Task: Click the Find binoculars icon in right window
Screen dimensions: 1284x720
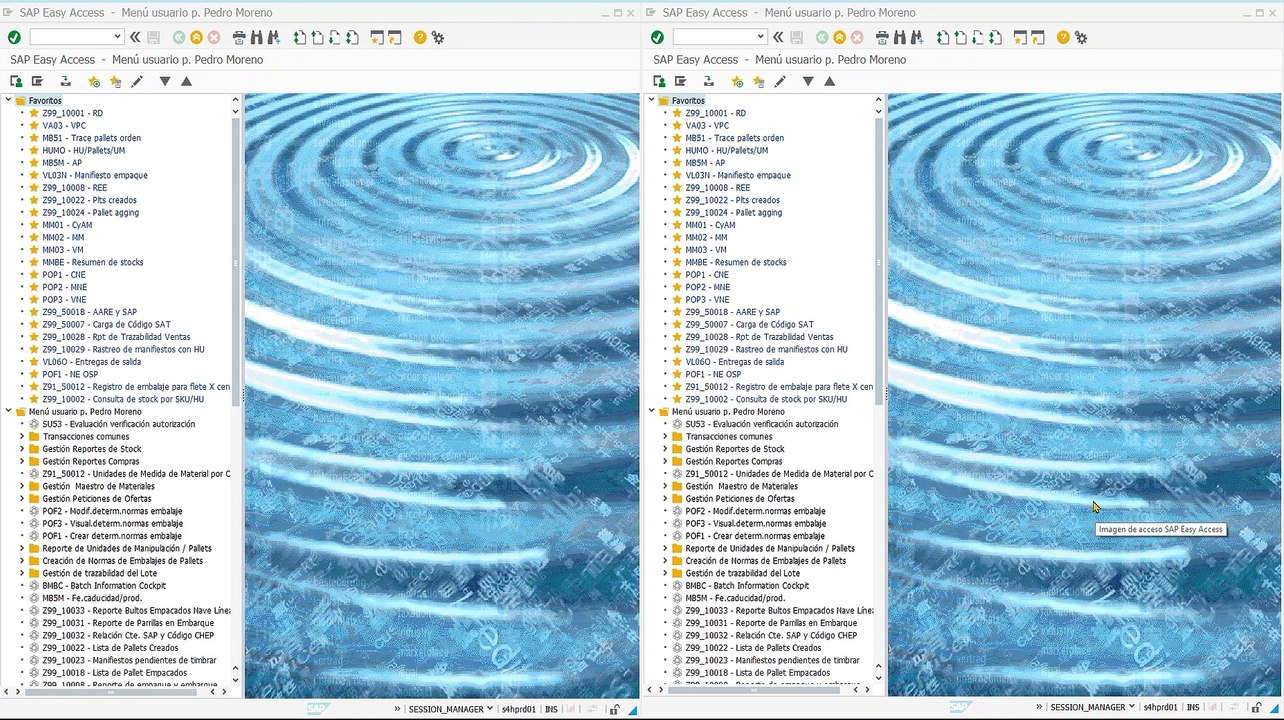Action: pyautogui.click(x=899, y=37)
